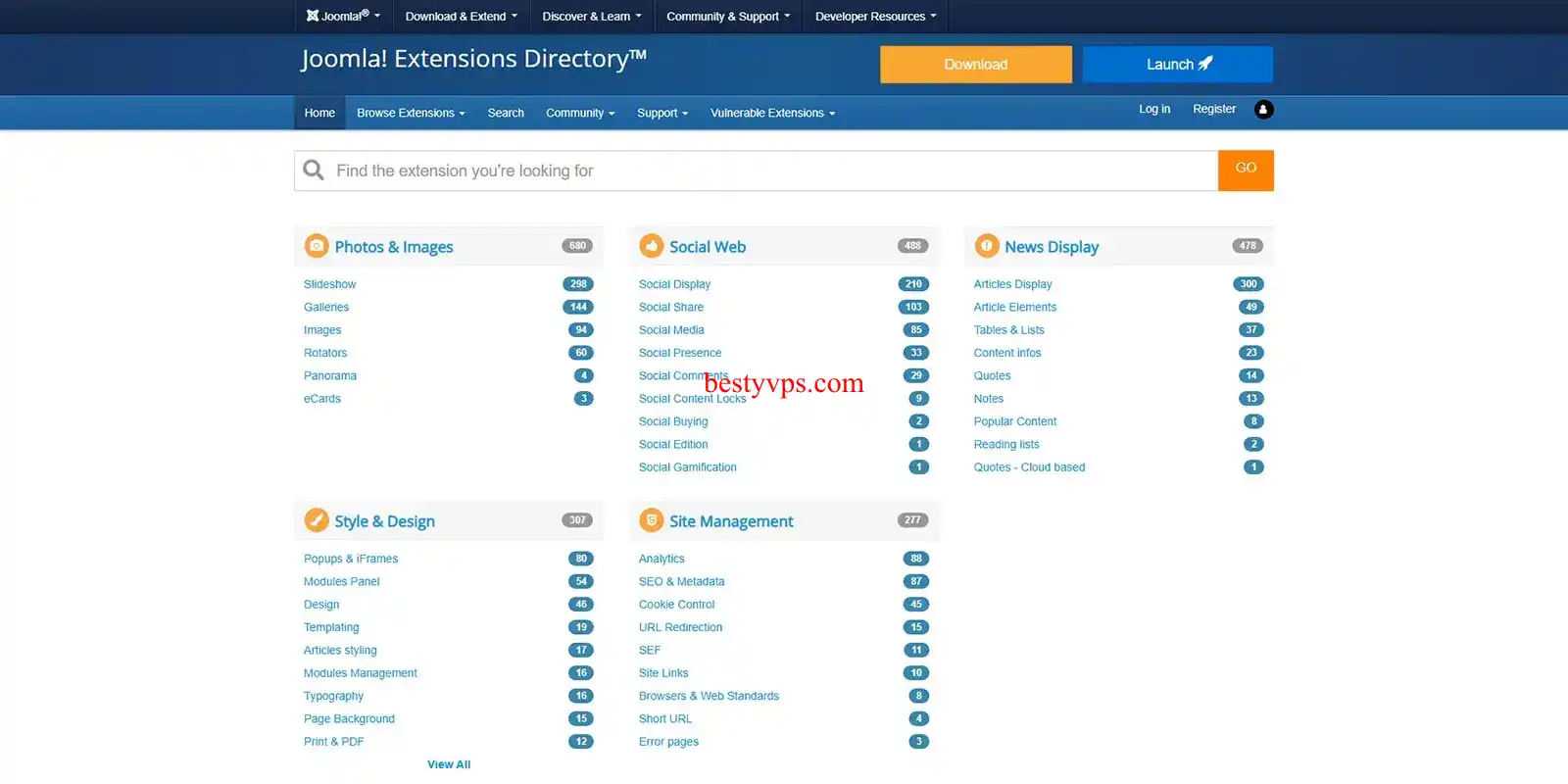This screenshot has width=1568, height=784.
Task: Click the blue Launch button
Action: (1178, 65)
